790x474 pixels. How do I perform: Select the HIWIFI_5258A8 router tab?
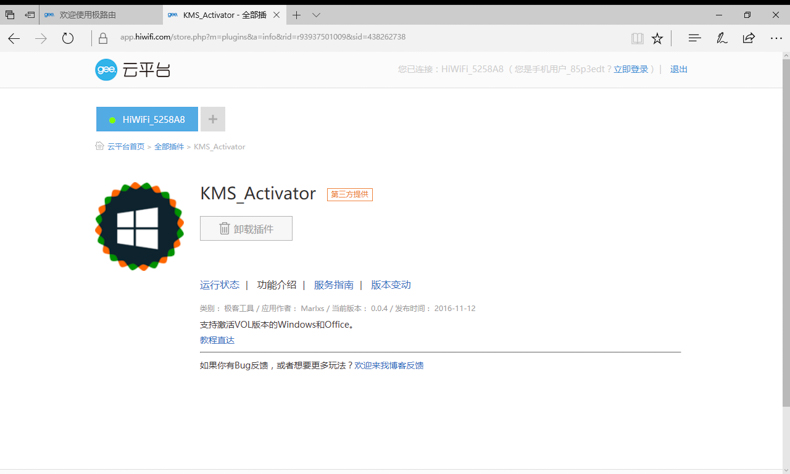point(147,119)
